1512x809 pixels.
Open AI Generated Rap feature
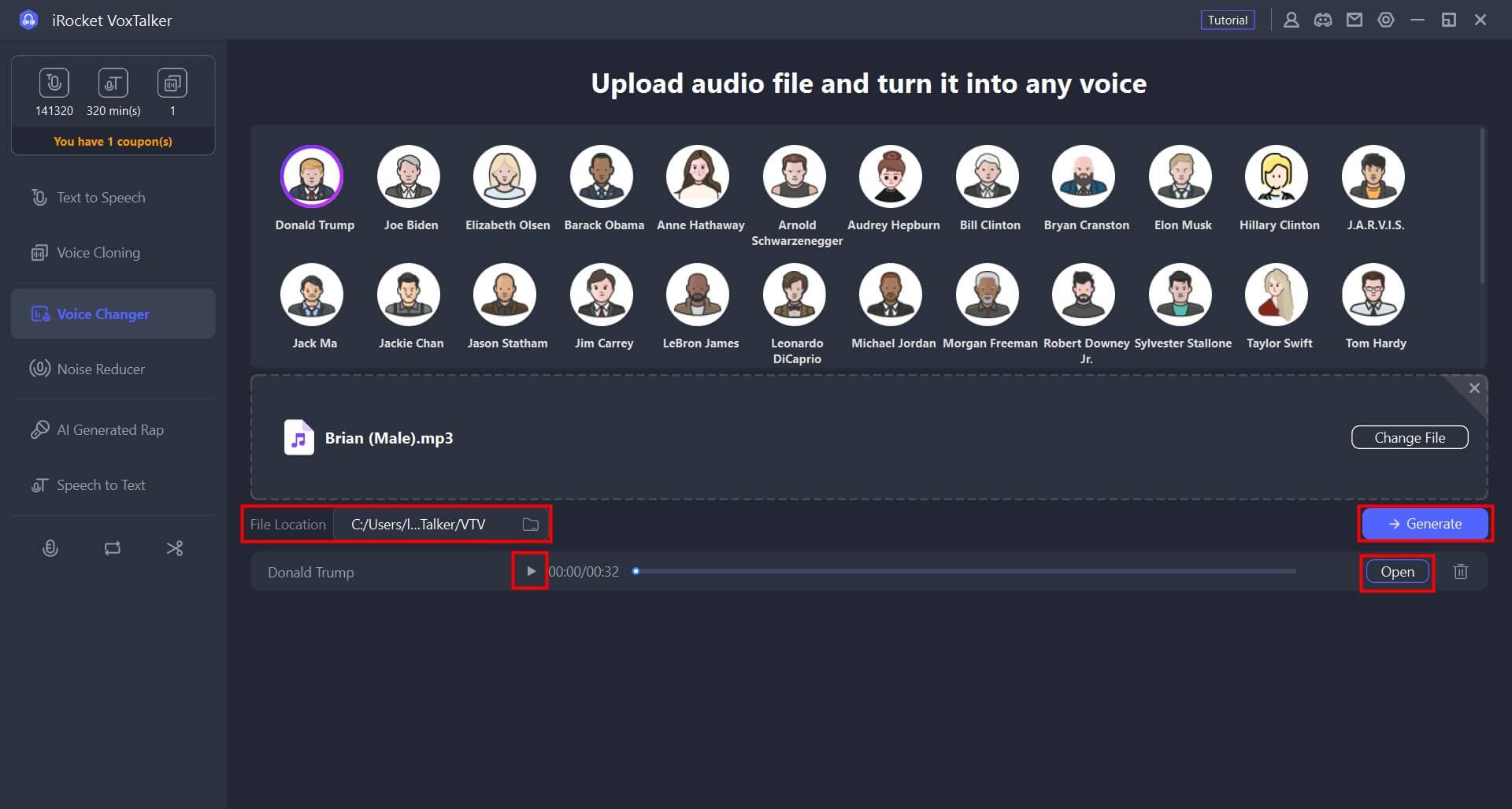[113, 430]
